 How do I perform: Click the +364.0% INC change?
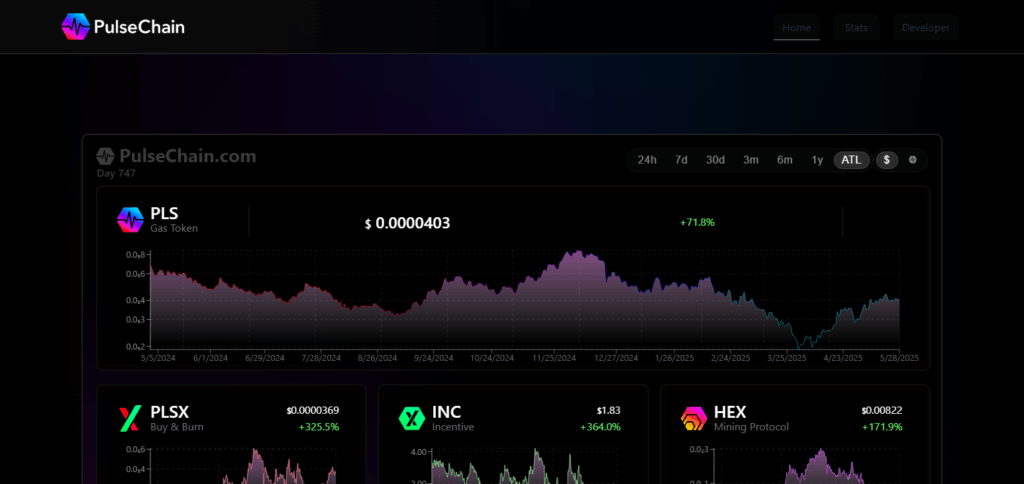pos(600,427)
